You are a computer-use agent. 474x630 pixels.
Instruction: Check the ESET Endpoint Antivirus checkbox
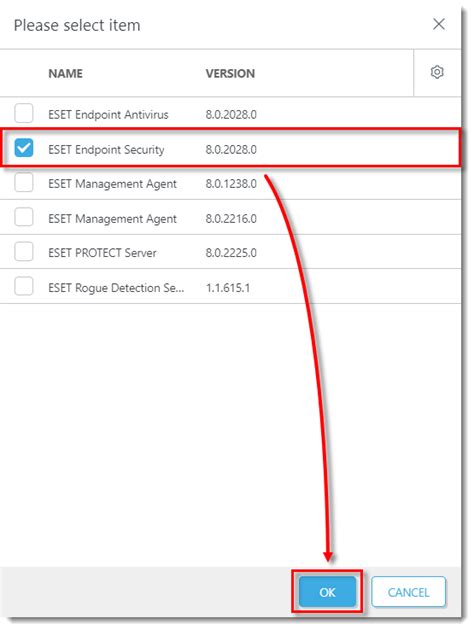point(24,113)
